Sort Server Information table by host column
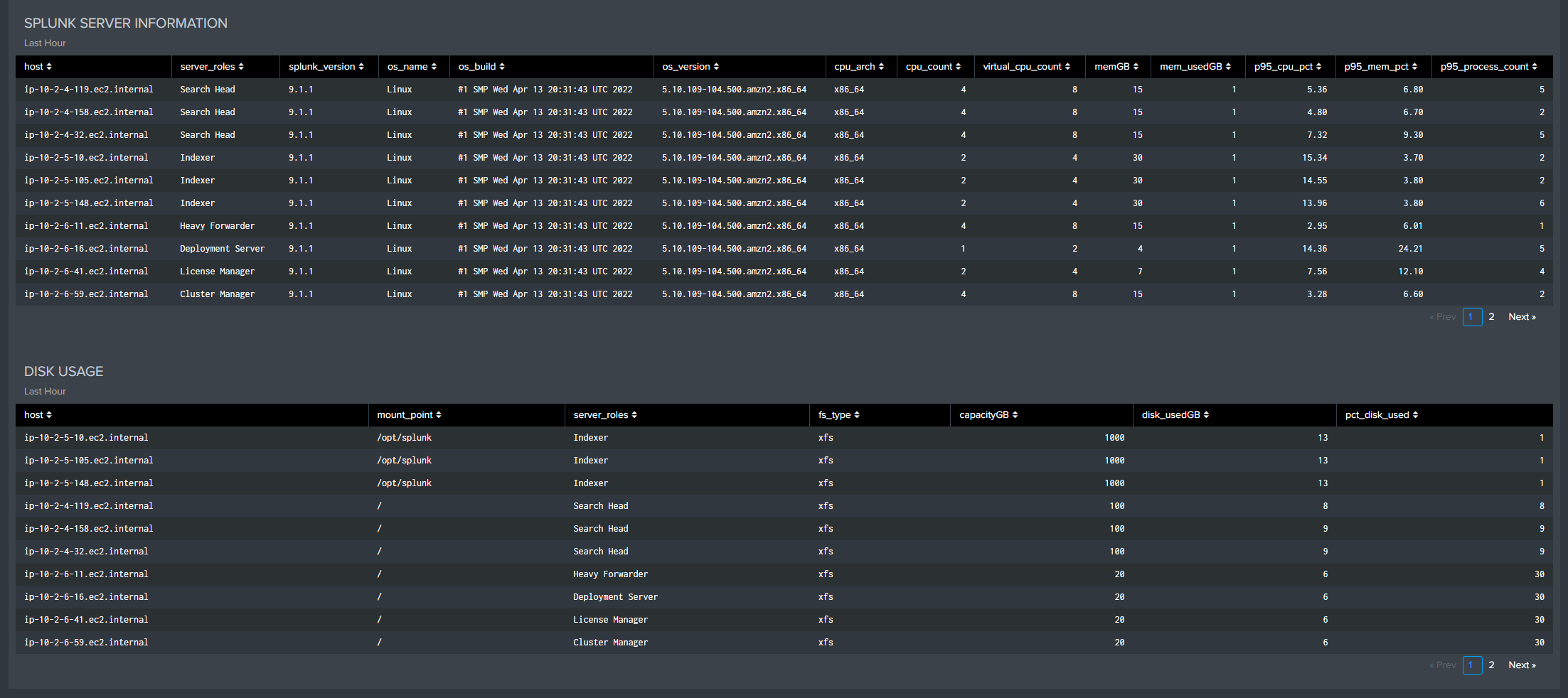 tap(38, 67)
